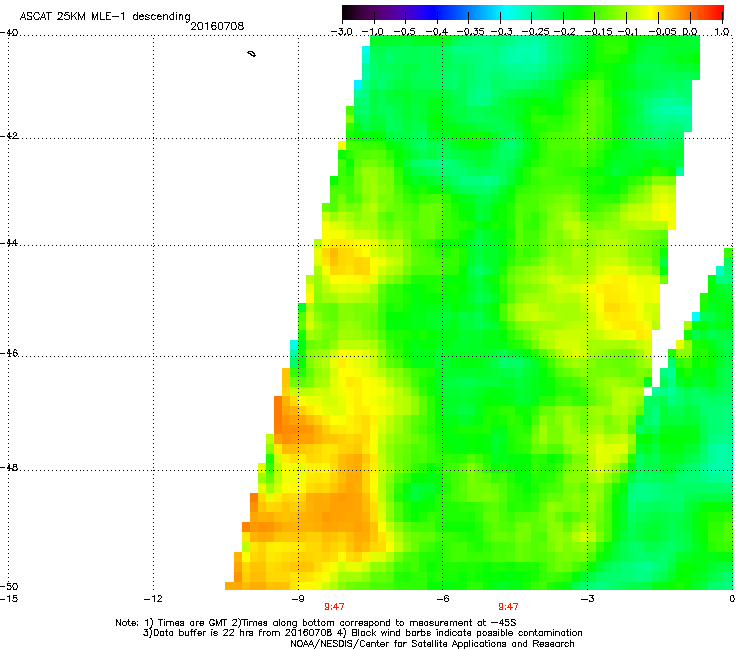Click the -50 latitude axis label

(9, 587)
